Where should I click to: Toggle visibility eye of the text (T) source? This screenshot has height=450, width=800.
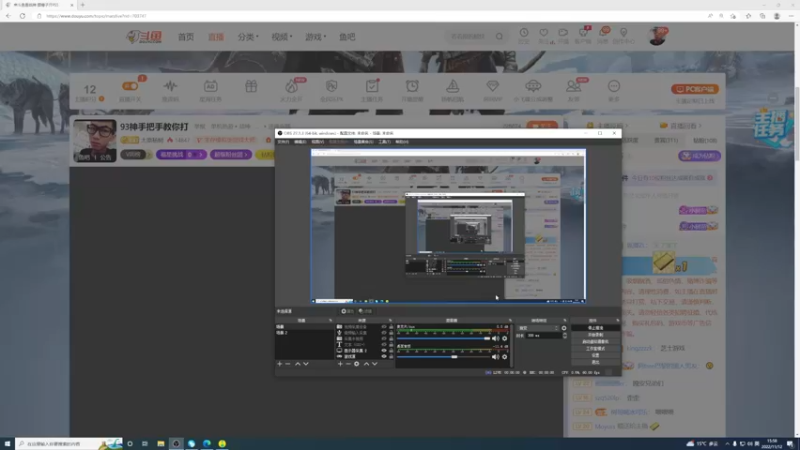click(384, 344)
